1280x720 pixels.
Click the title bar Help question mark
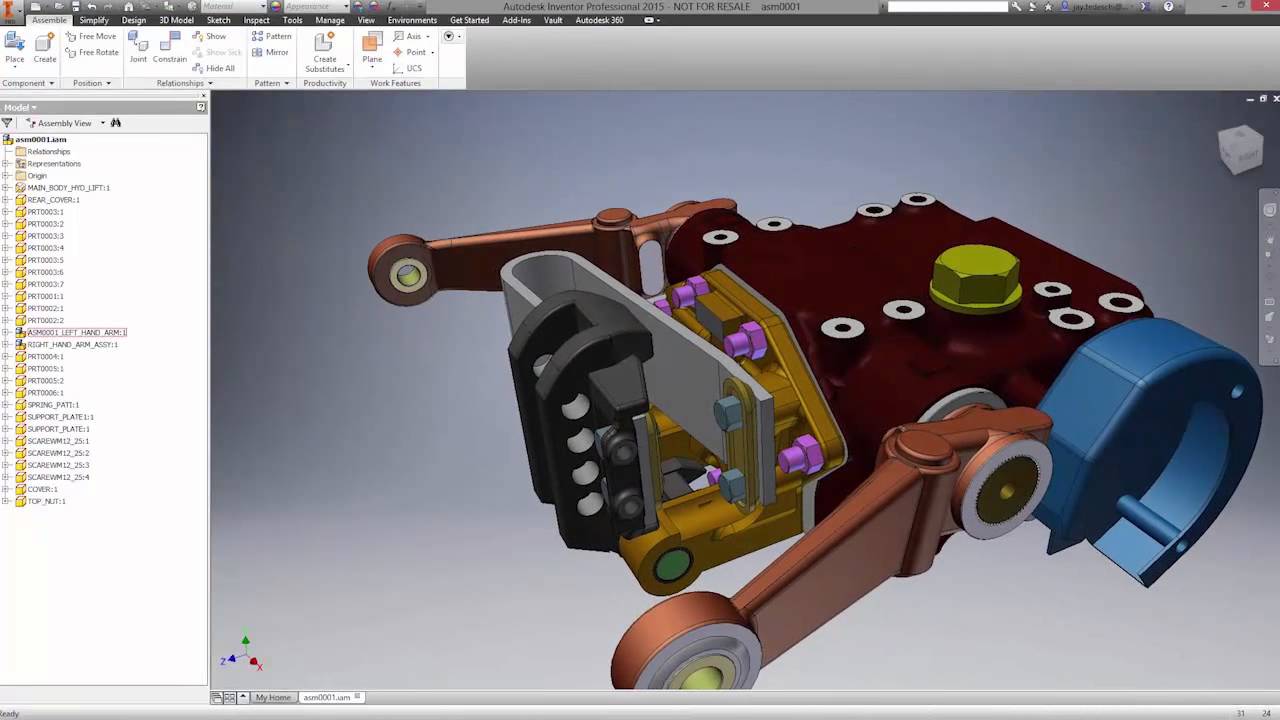(1168, 7)
